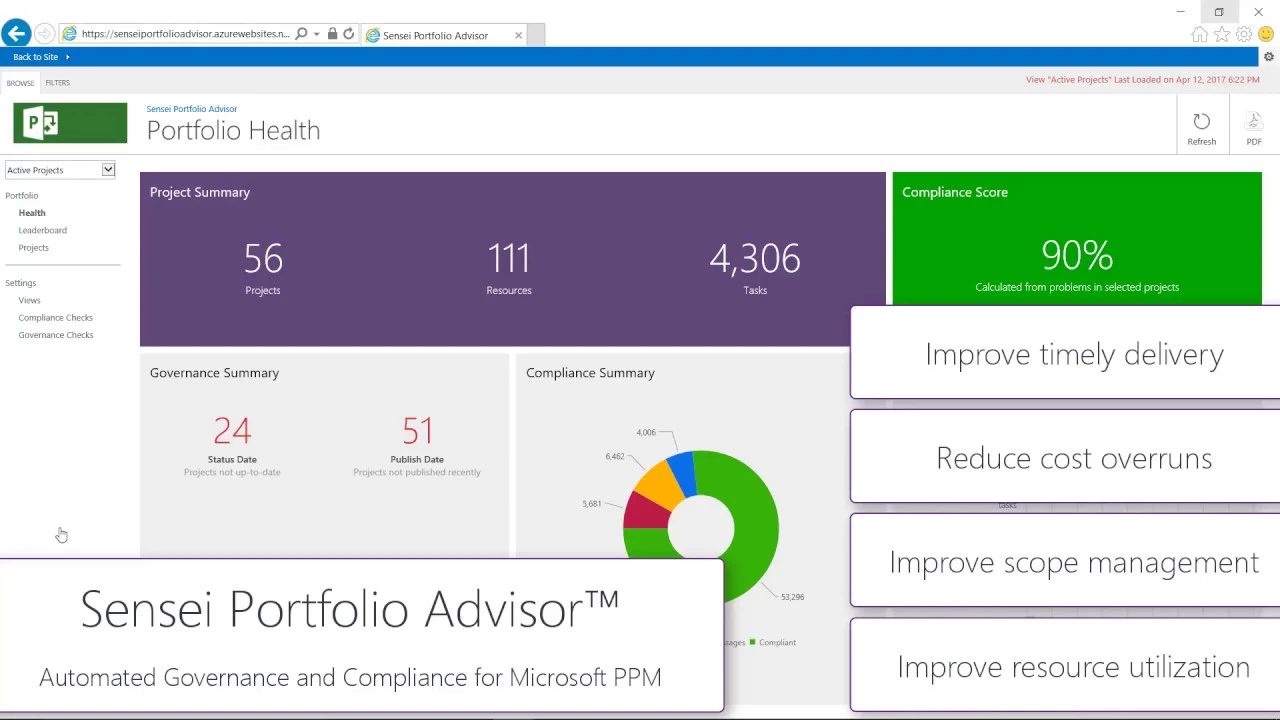The image size is (1280, 720).
Task: Open browser Tools gear icon
Action: pyautogui.click(x=1243, y=35)
